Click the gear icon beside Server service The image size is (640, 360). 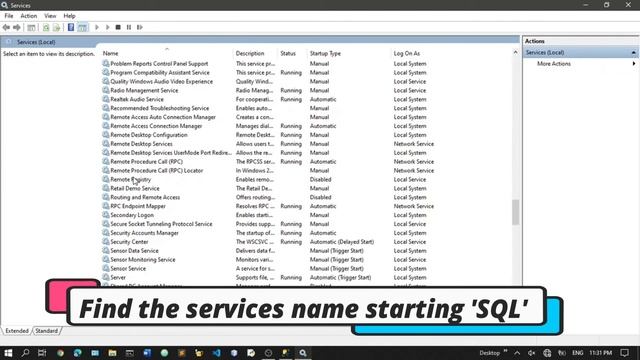pyautogui.click(x=106, y=277)
